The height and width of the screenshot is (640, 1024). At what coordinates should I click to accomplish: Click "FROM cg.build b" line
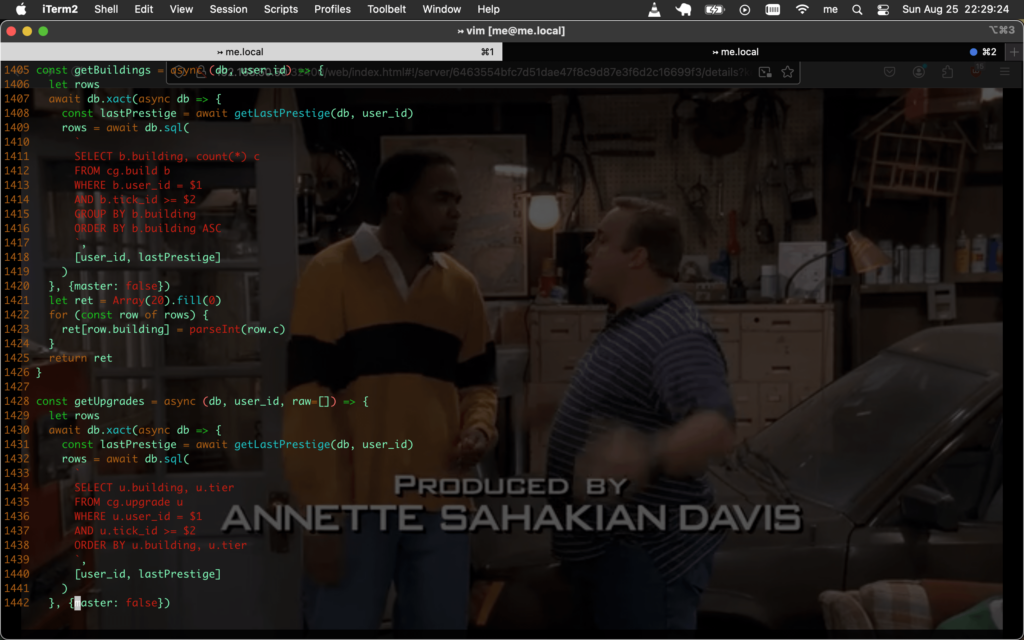(122, 170)
